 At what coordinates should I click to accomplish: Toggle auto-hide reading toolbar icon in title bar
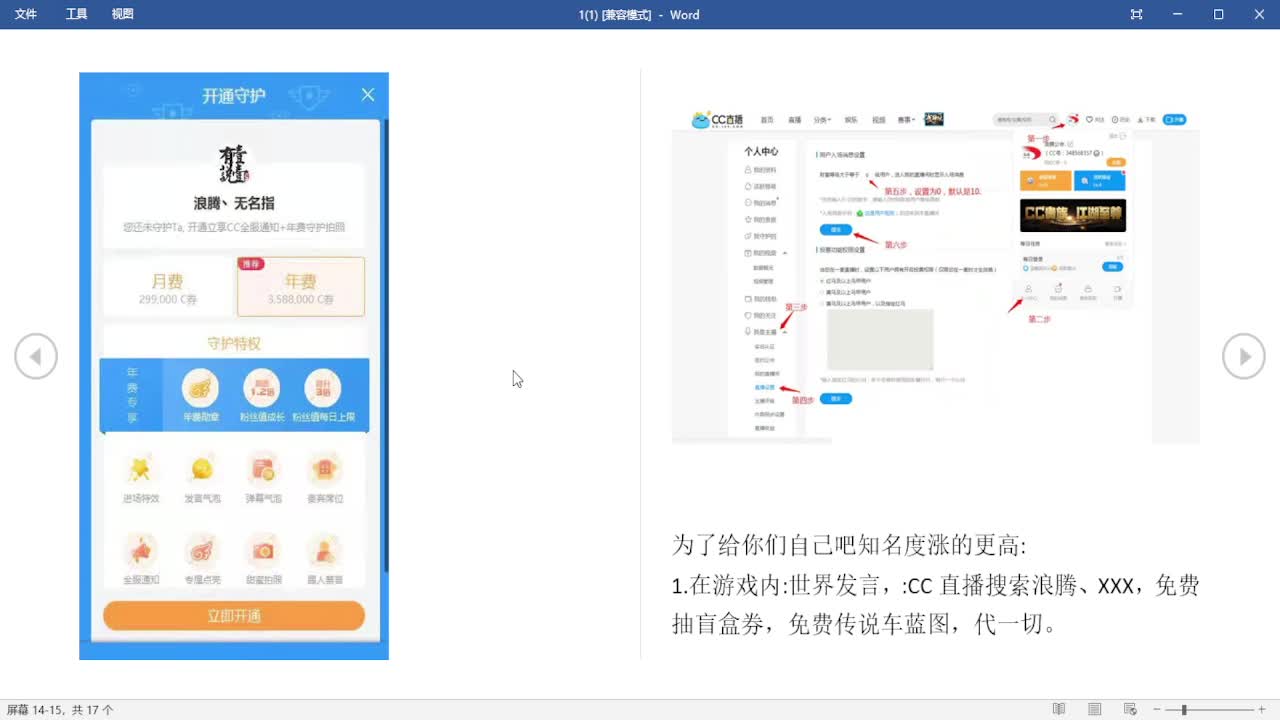pos(1136,14)
